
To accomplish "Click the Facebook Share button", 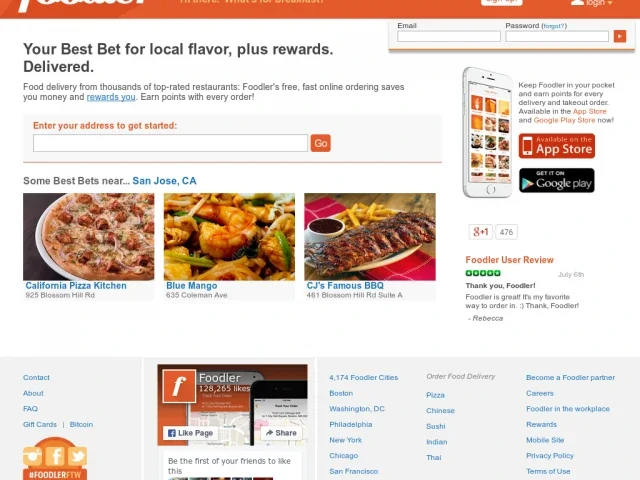I will [281, 433].
